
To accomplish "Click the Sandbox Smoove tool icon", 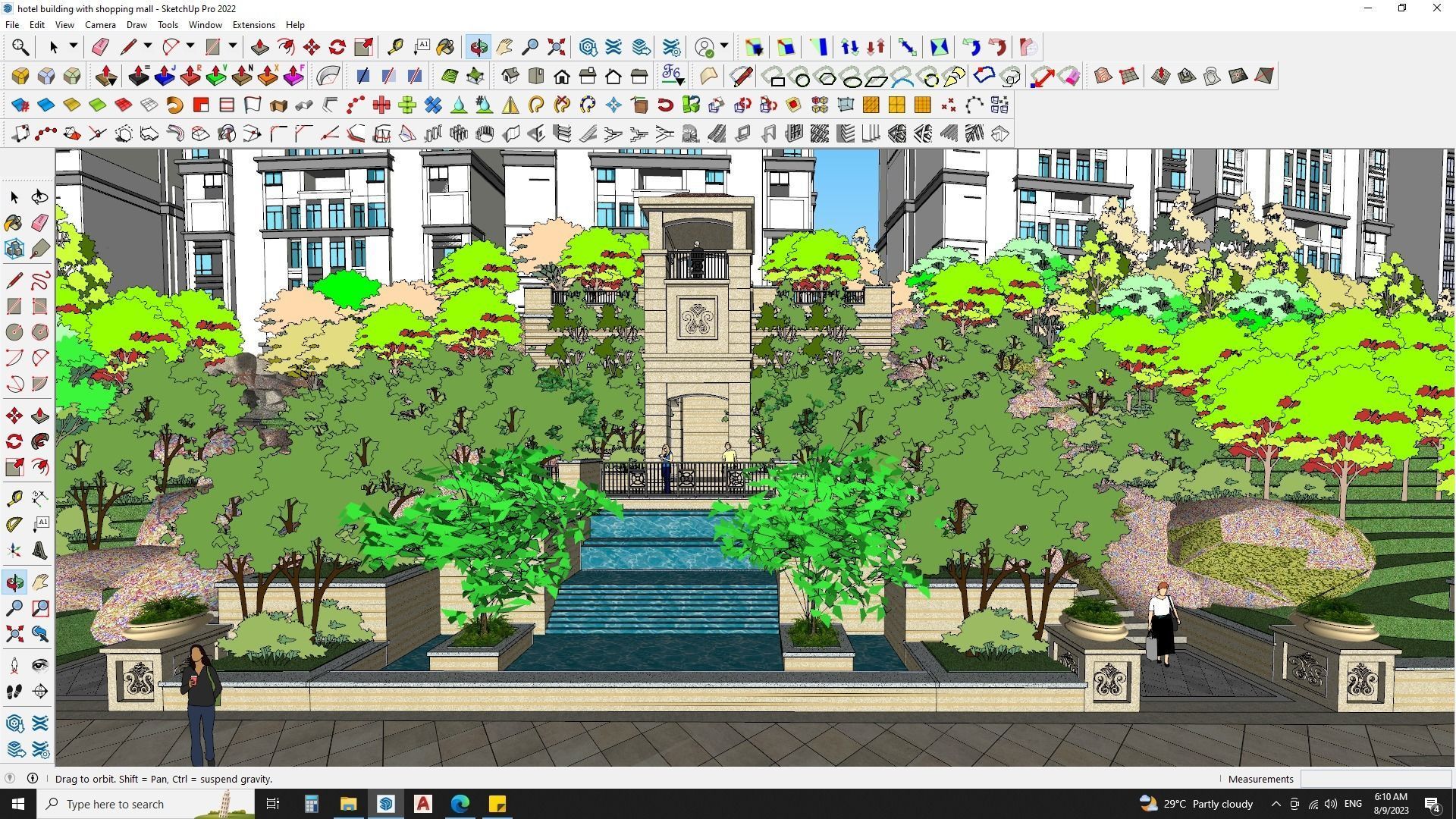I will pyautogui.click(x=1161, y=76).
